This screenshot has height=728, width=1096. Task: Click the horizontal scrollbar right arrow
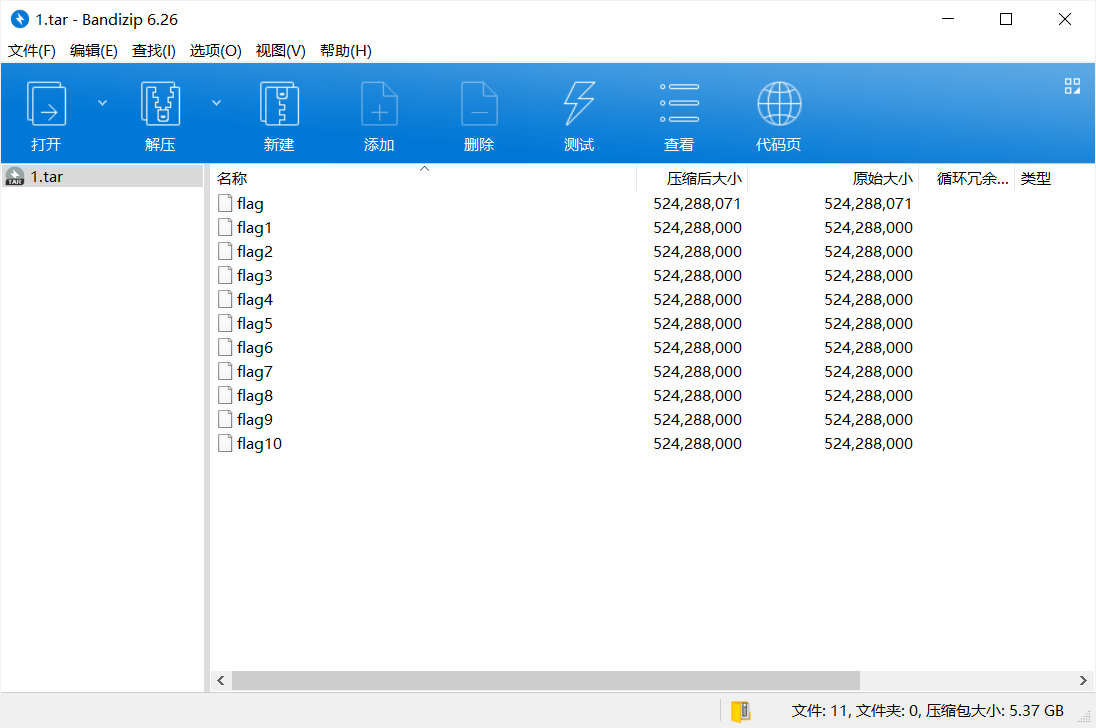coord(1084,680)
